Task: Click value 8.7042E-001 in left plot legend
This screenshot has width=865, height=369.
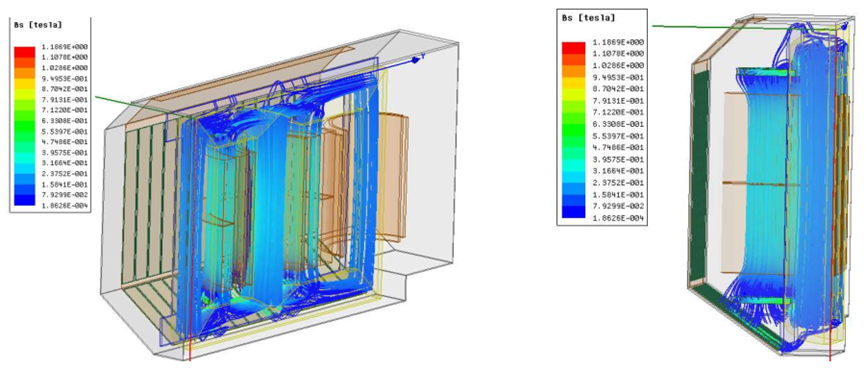Action: click(66, 89)
